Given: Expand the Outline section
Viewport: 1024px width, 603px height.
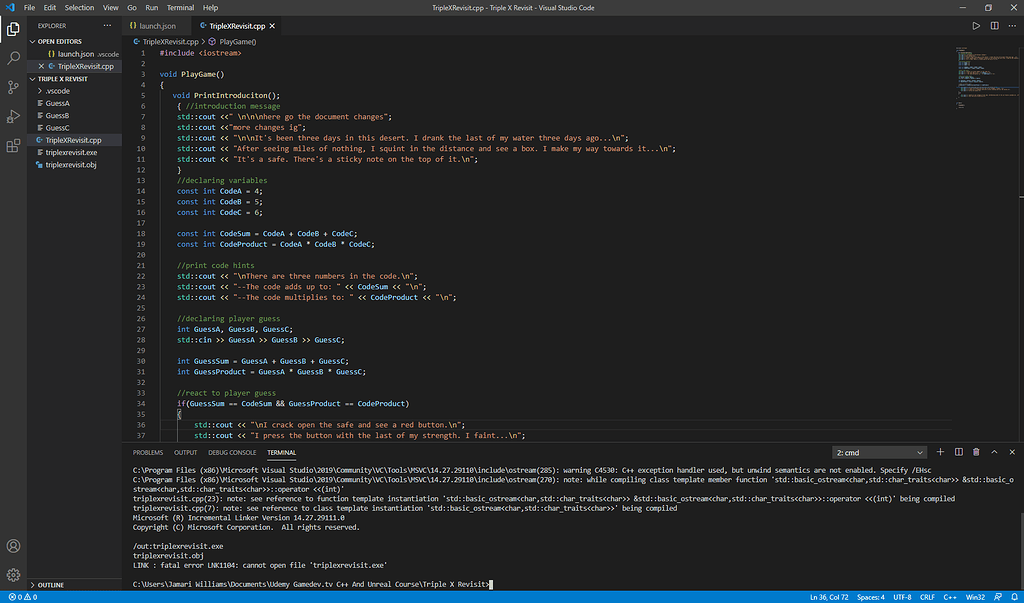Looking at the screenshot, I should [51, 585].
